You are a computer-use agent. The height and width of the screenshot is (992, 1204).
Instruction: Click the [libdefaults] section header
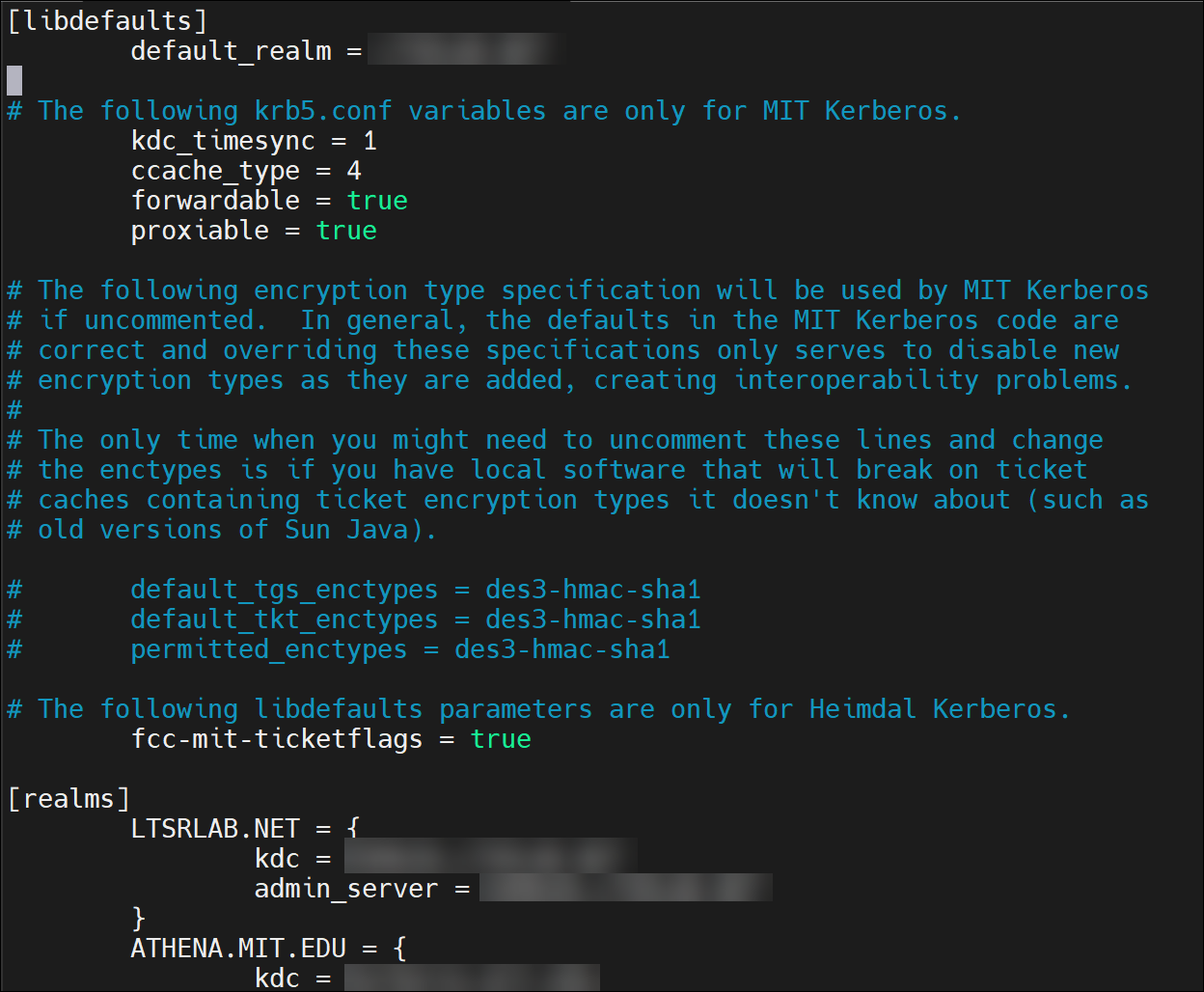[x=107, y=20]
